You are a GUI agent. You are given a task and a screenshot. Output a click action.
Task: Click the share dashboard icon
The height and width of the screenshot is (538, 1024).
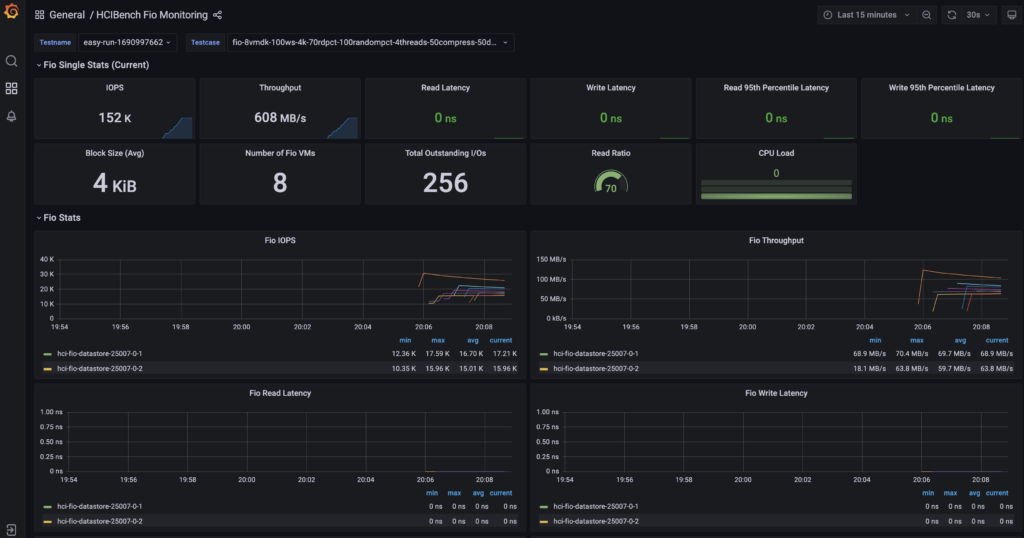click(x=217, y=15)
